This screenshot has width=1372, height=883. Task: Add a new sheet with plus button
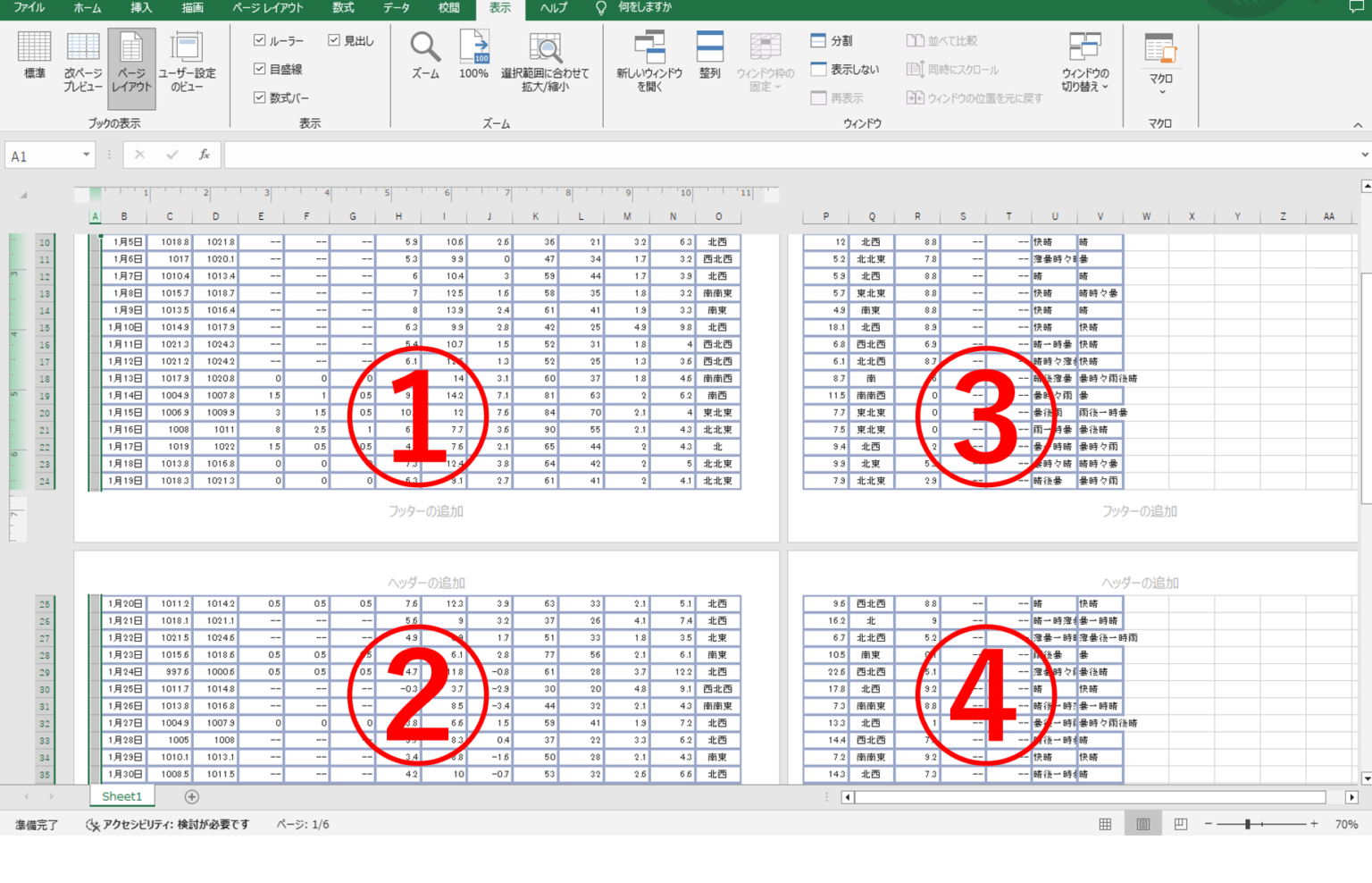(191, 796)
